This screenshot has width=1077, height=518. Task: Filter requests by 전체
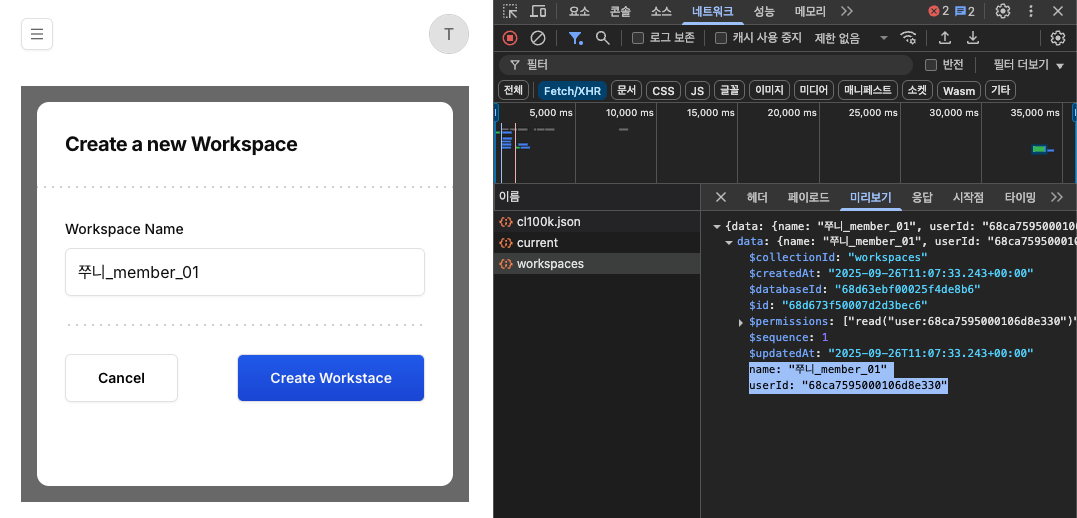click(513, 90)
